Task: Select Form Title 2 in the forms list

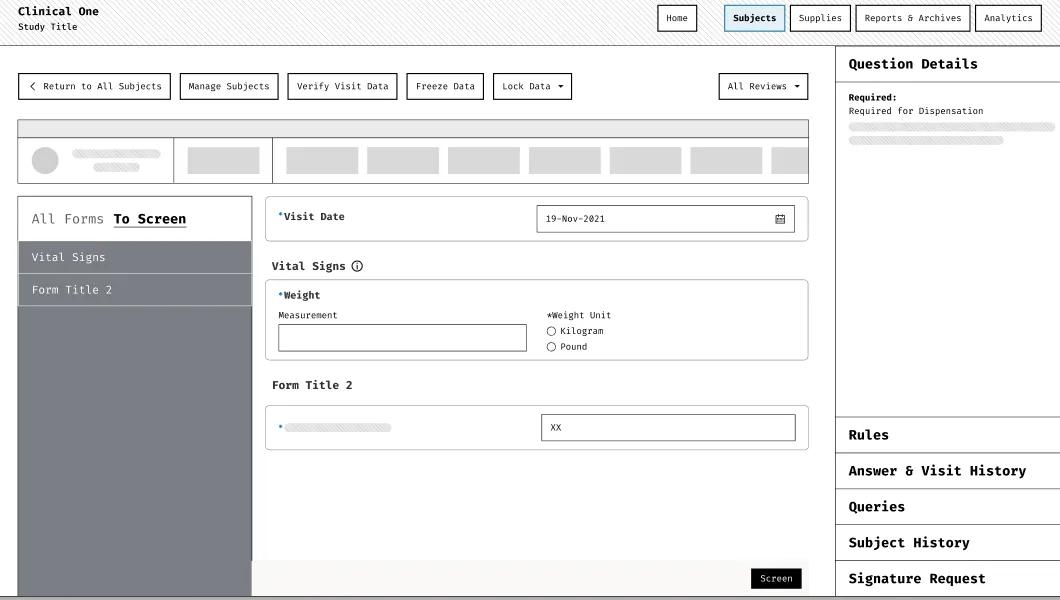Action: (x=135, y=290)
